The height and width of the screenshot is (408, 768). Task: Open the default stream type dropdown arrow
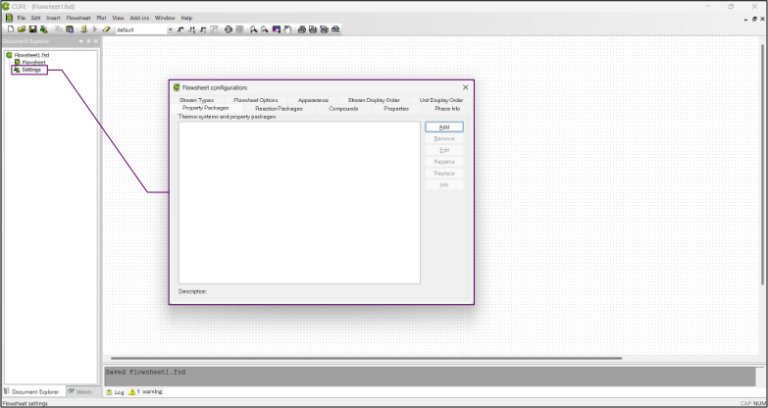click(170, 30)
